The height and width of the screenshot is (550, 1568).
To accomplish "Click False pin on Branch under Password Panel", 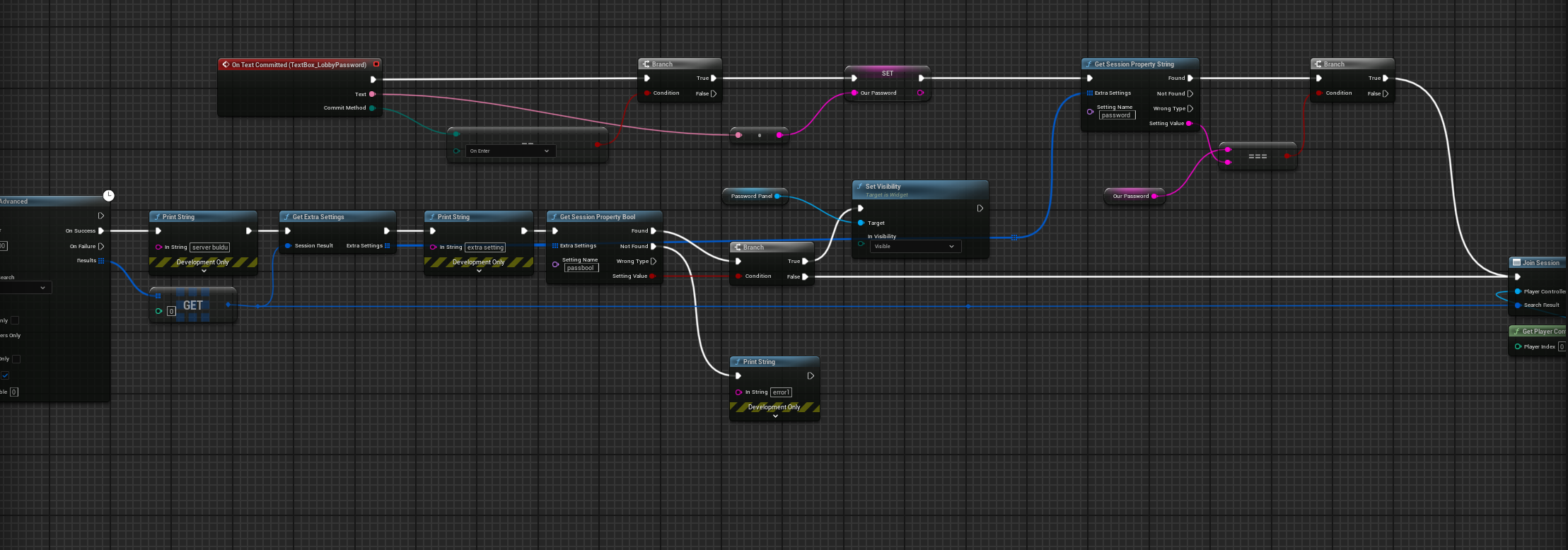I will 805,277.
